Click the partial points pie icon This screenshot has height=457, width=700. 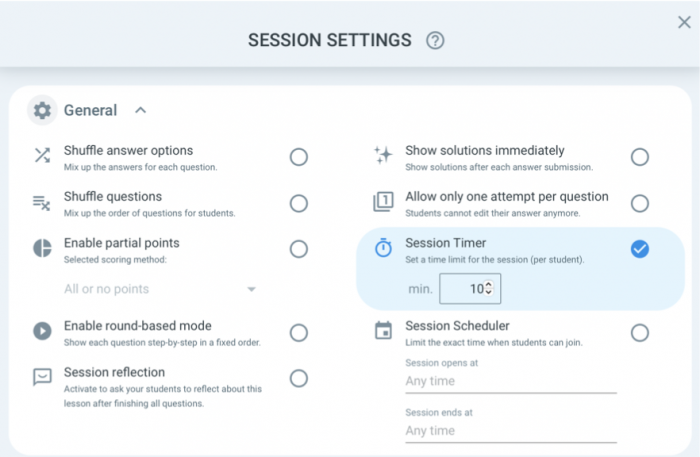[x=42, y=248]
